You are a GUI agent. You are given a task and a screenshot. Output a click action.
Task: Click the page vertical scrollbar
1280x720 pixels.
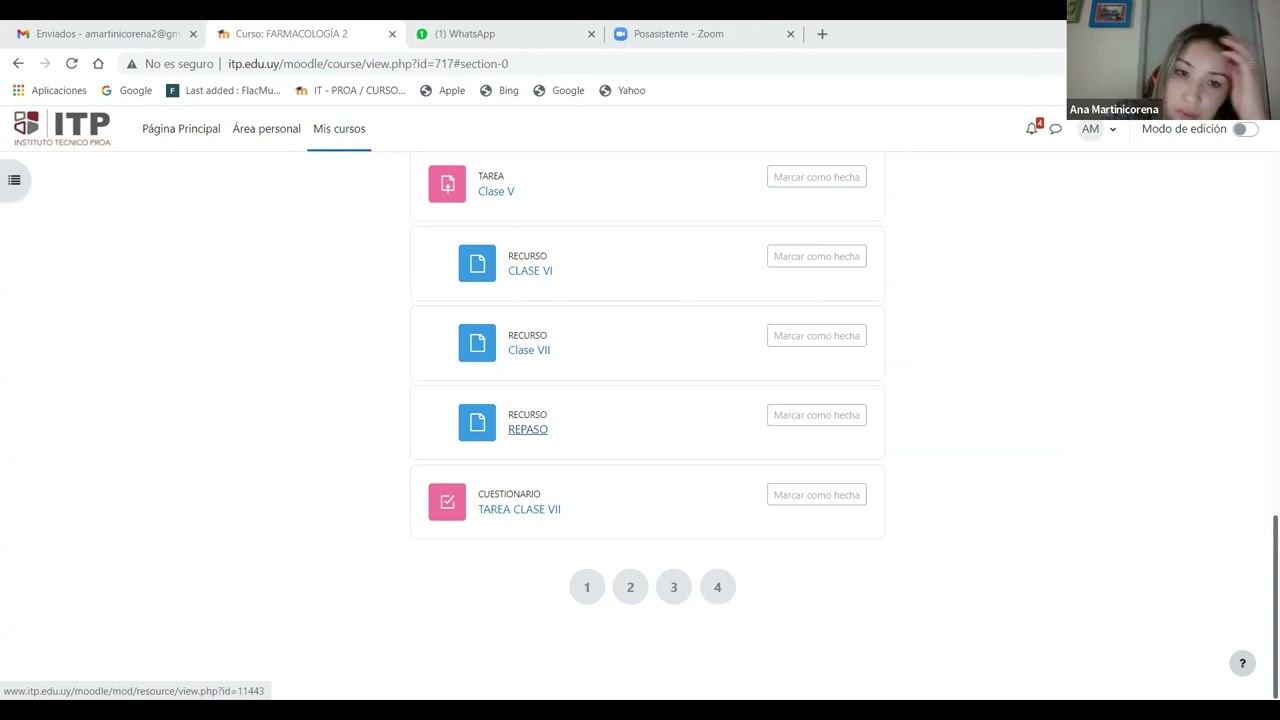tap(1274, 607)
